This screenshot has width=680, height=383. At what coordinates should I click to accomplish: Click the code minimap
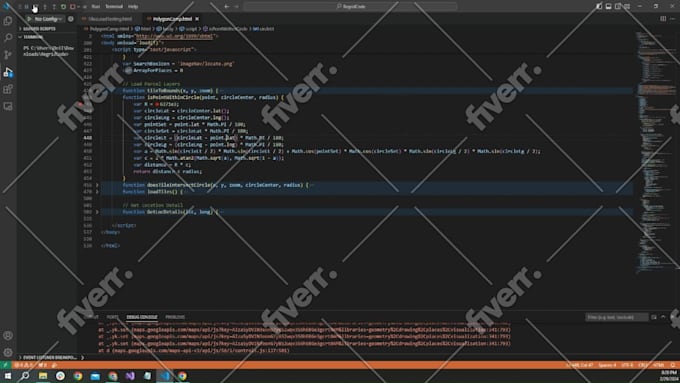(x=655, y=152)
